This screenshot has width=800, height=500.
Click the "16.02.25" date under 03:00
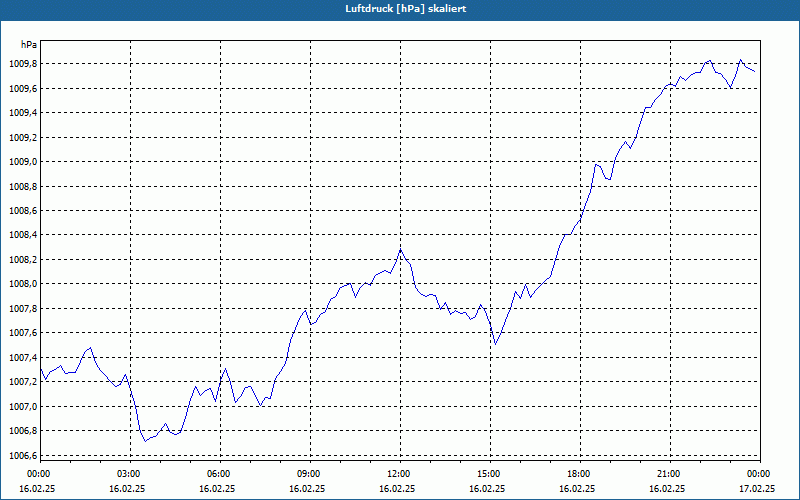[127, 488]
